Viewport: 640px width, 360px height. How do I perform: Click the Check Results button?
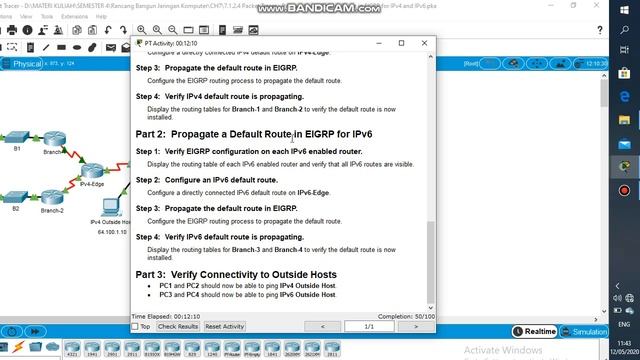(x=178, y=327)
